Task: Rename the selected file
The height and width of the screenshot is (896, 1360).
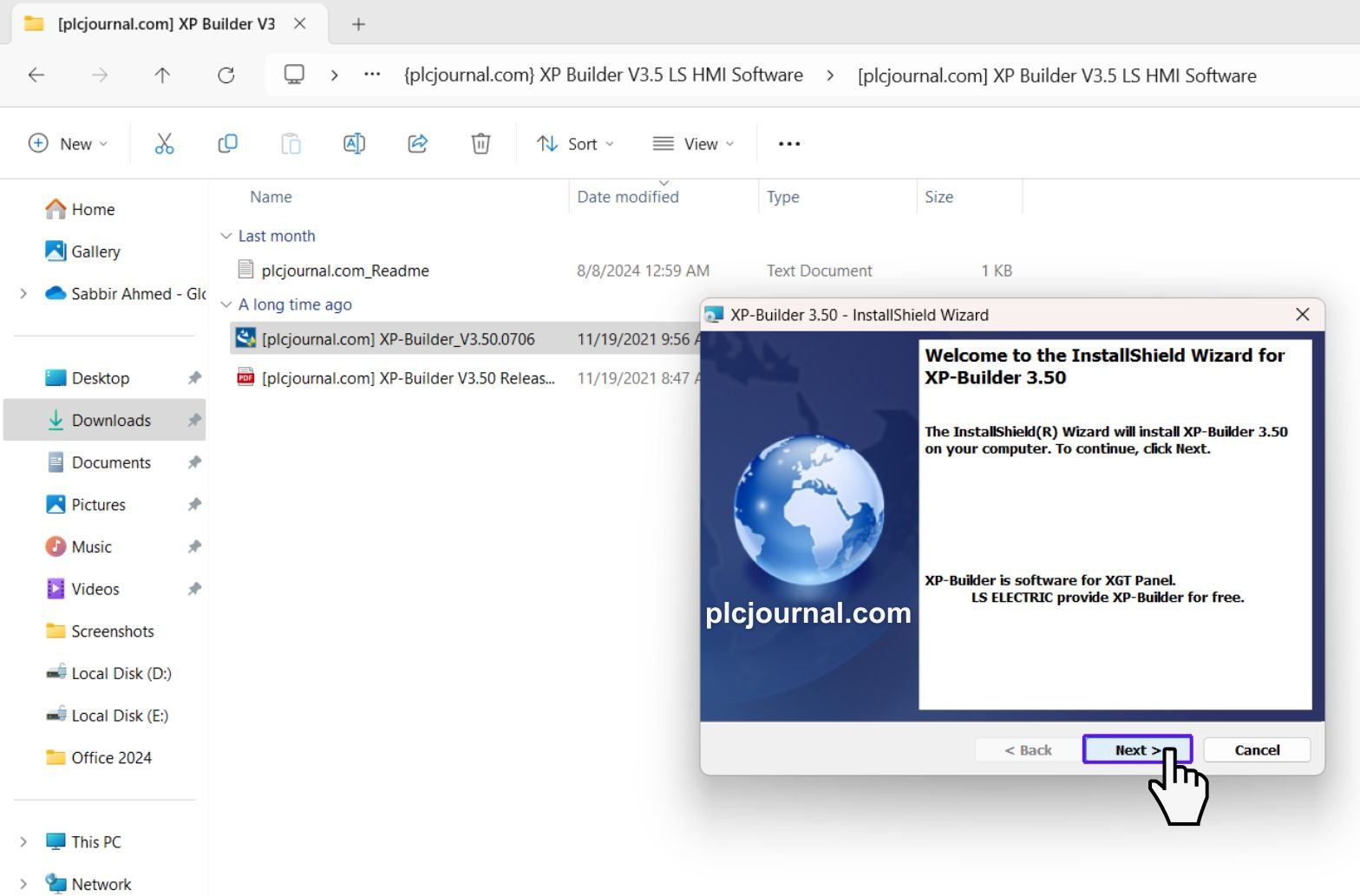Action: (x=354, y=144)
